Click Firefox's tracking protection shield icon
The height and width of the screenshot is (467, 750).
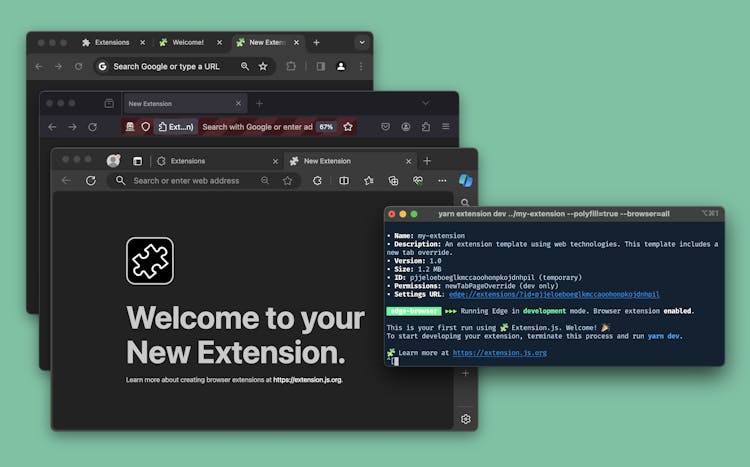(145, 127)
